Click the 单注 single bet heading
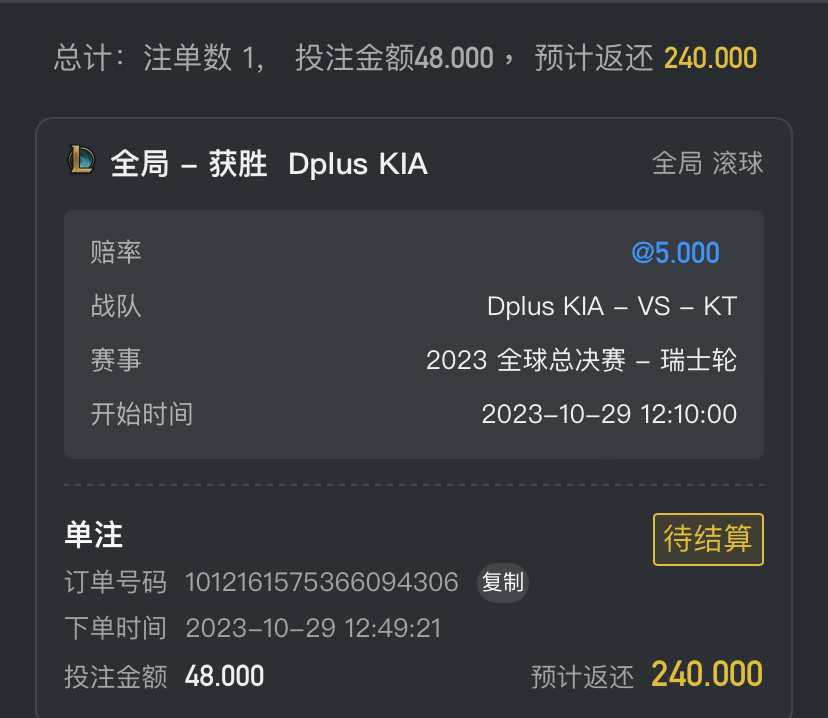 tap(93, 535)
